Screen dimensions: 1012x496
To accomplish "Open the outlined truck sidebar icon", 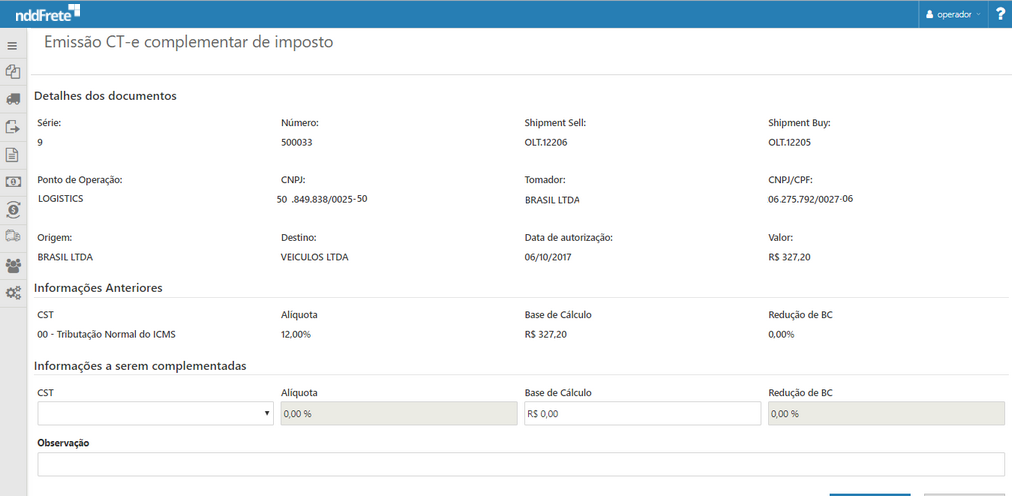I will (13, 237).
